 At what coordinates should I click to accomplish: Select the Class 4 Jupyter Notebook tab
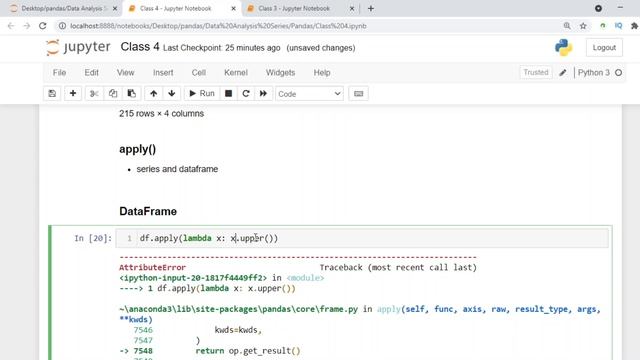click(x=176, y=8)
